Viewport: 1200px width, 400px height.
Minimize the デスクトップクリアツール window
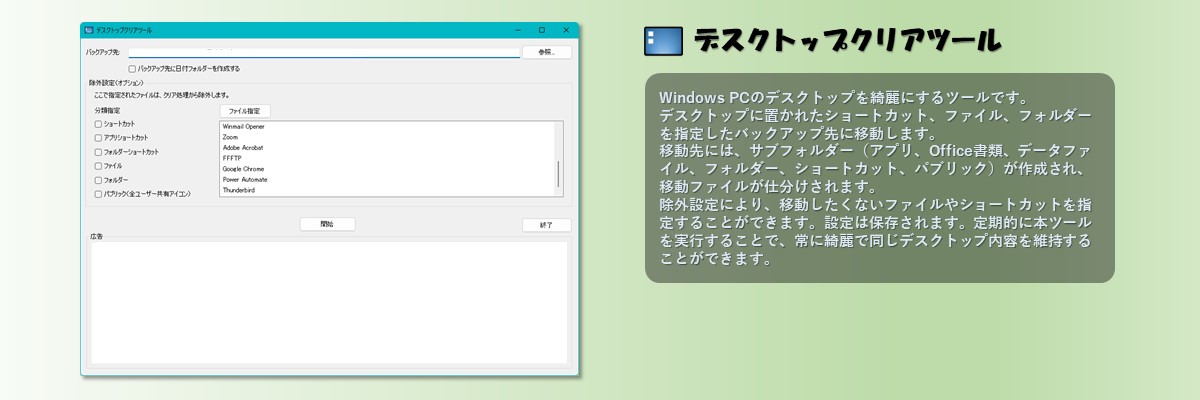(516, 31)
